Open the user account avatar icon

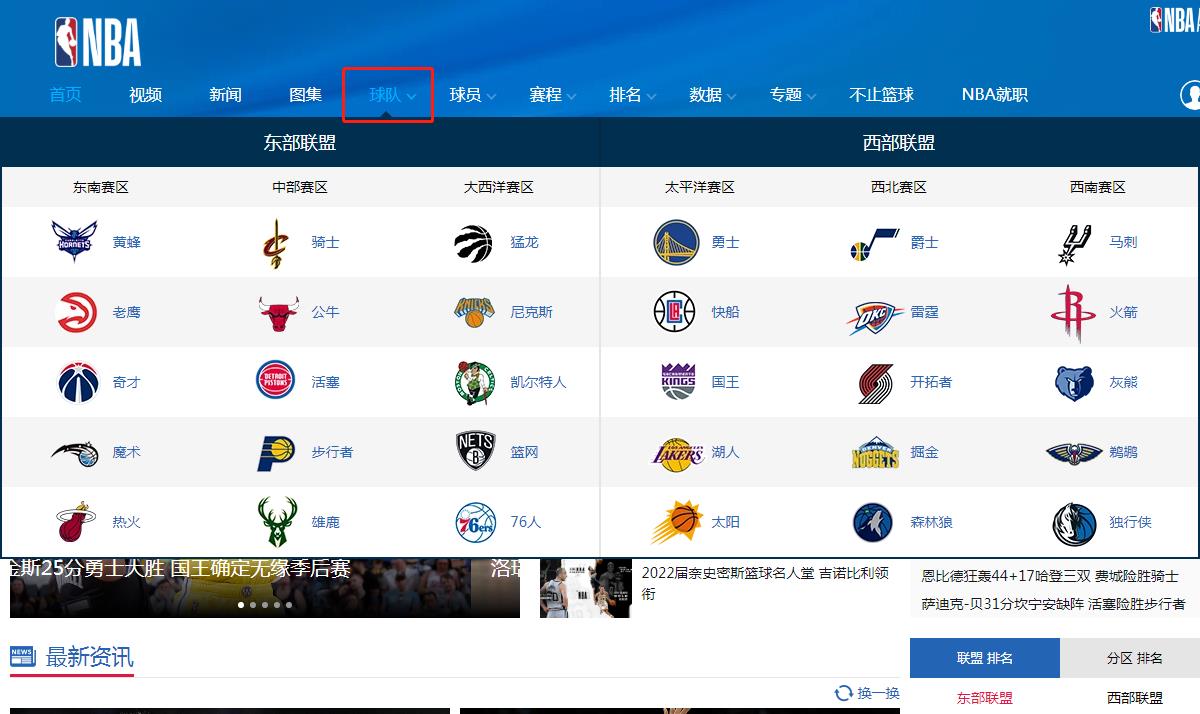tap(1190, 95)
